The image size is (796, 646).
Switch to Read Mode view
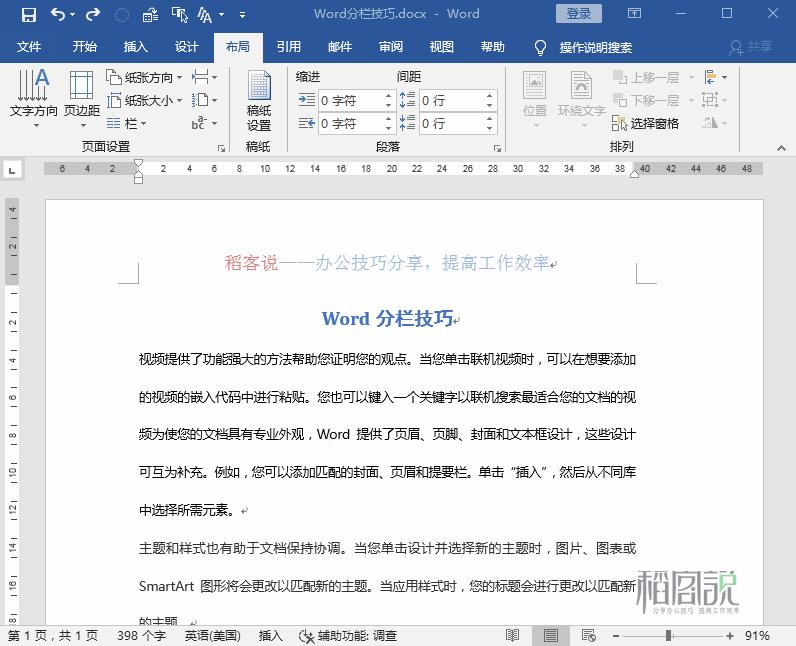[x=512, y=635]
